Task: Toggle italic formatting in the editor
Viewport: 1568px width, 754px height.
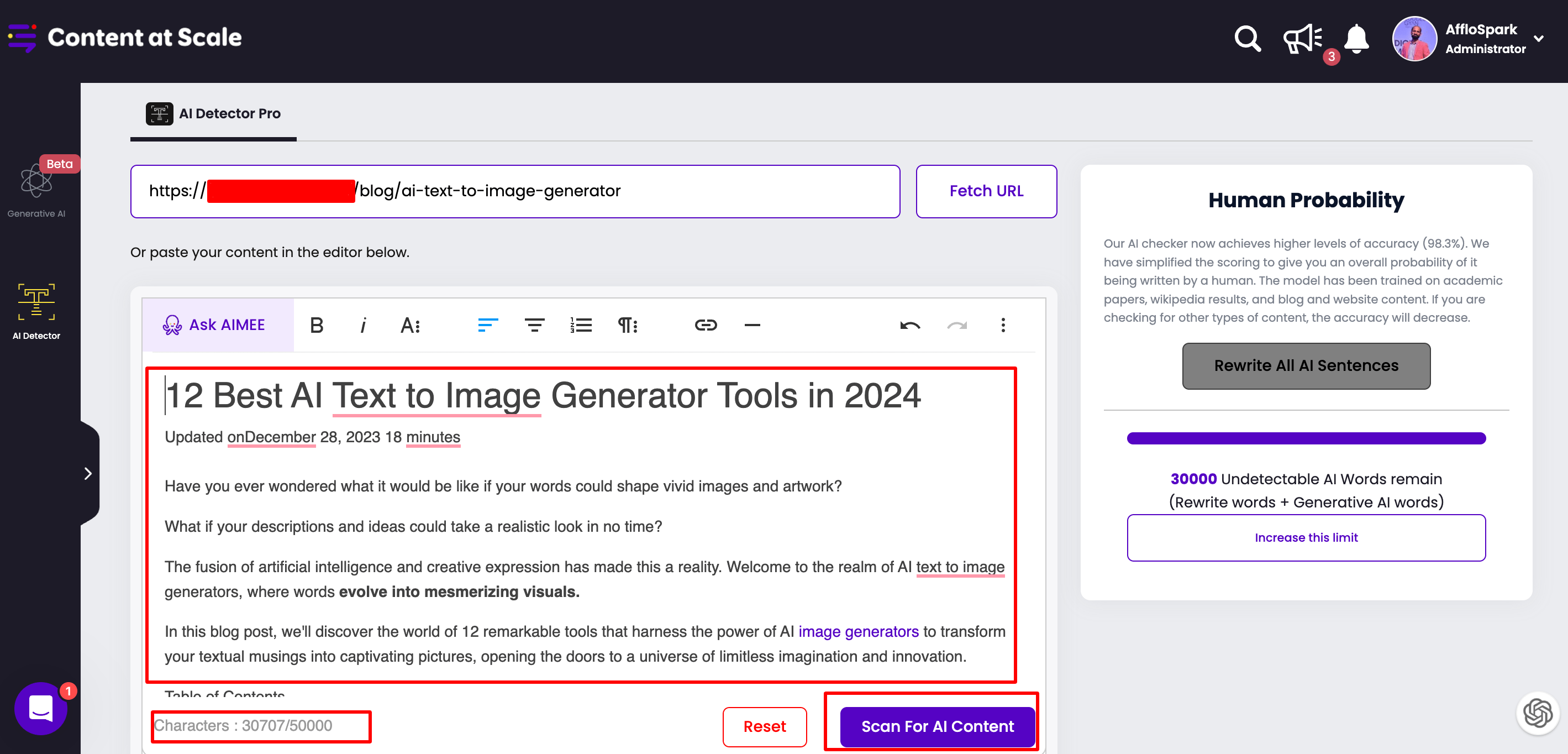Action: pos(363,325)
